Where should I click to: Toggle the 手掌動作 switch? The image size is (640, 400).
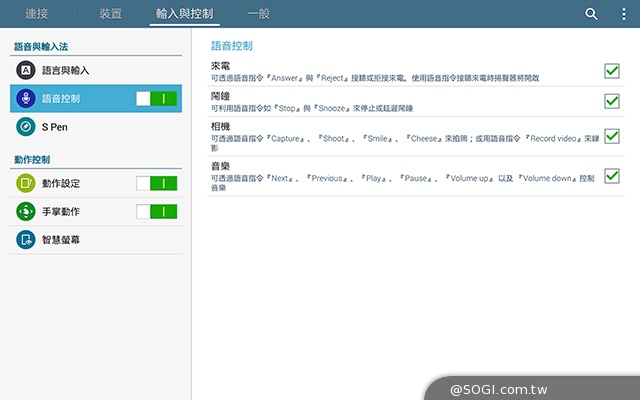click(157, 211)
